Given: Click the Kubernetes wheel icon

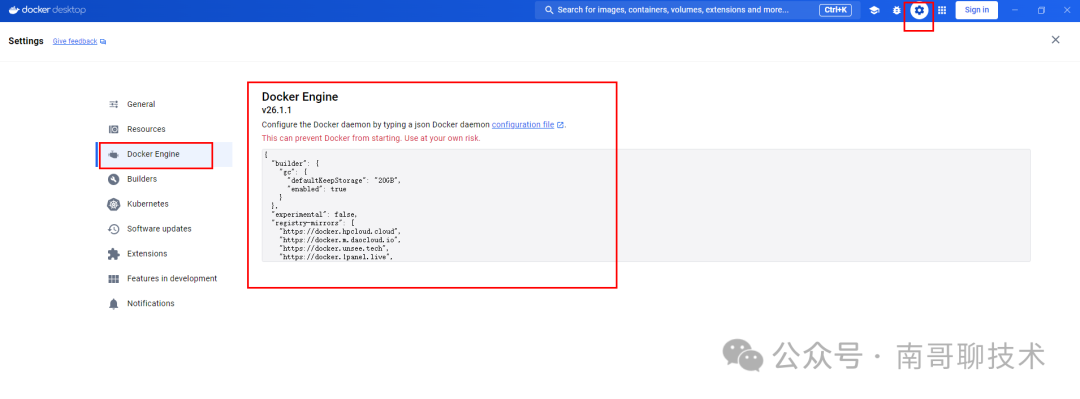Looking at the screenshot, I should coord(114,204).
